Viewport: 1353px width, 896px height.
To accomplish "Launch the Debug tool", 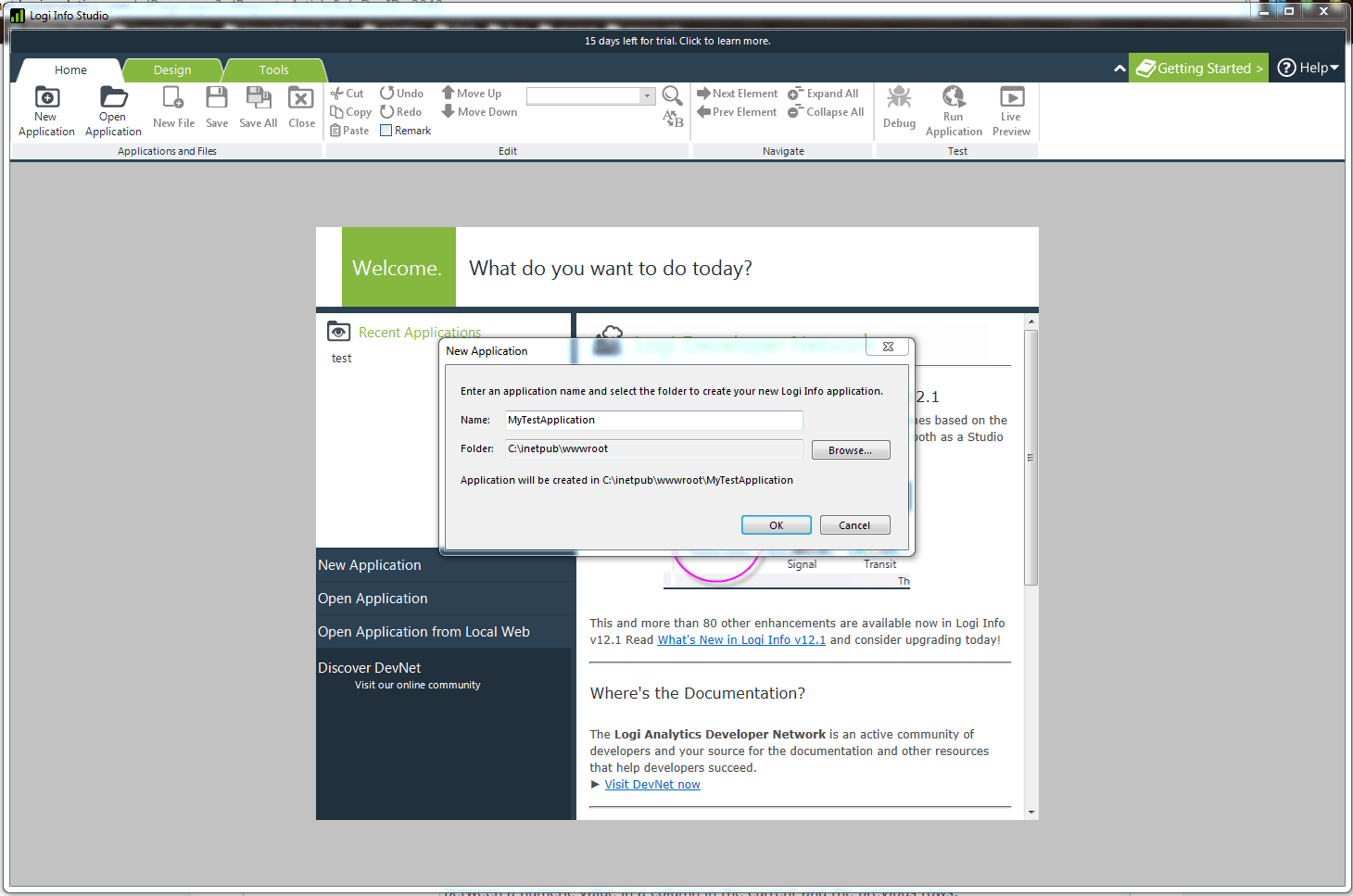I will (899, 98).
